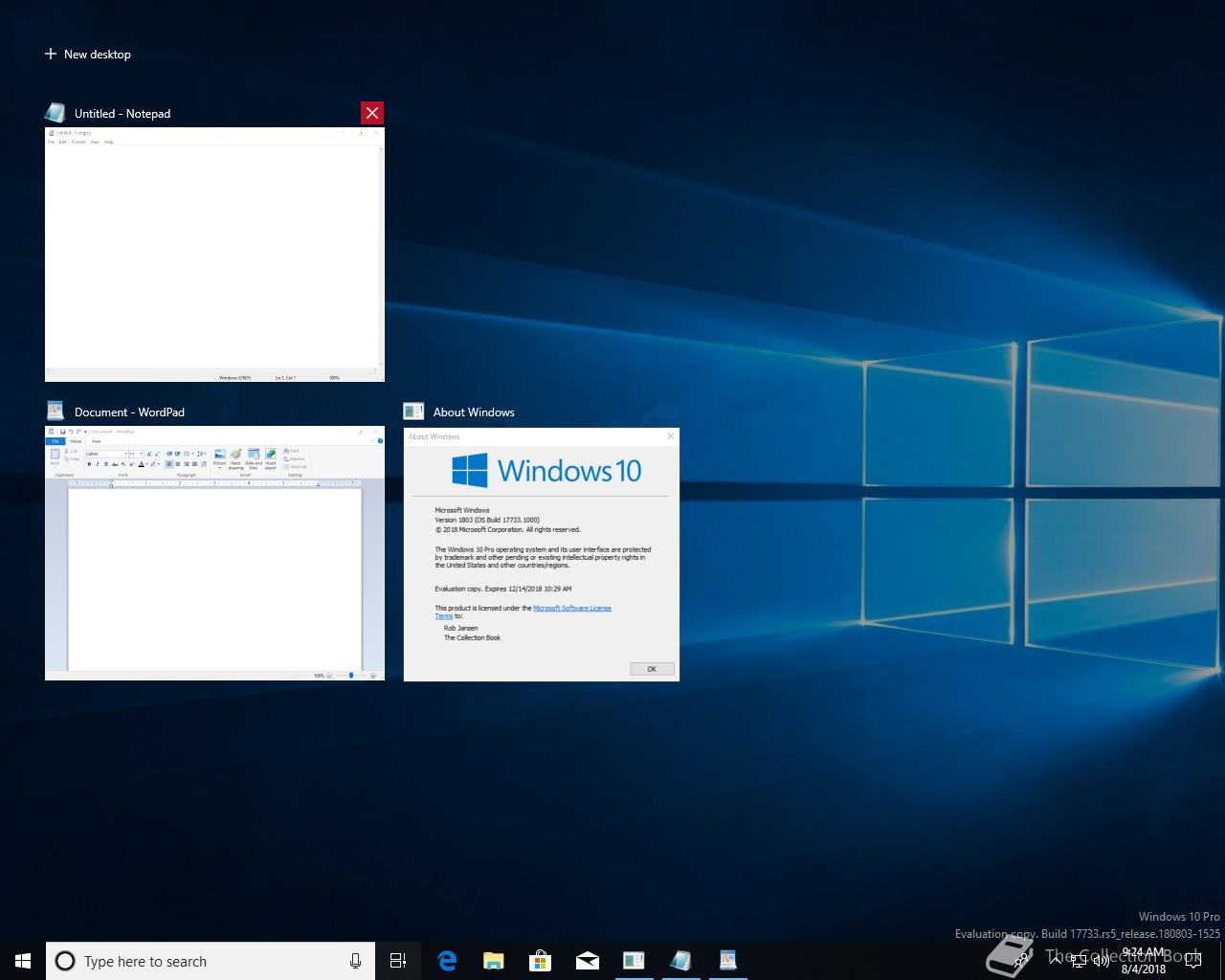Click the Cortana circle icon

point(65,961)
